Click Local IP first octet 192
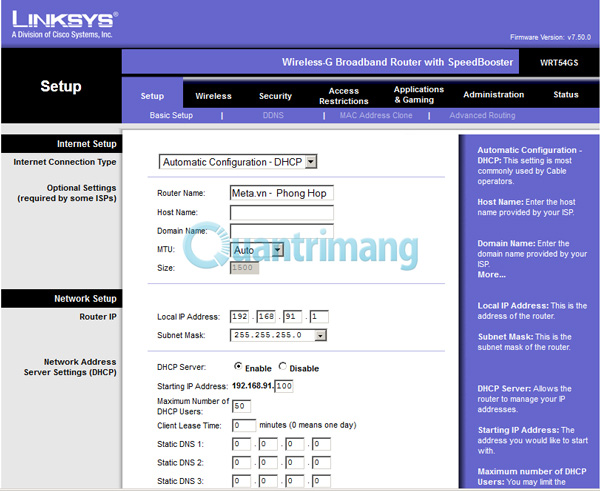The width and height of the screenshot is (600, 491). pyautogui.click(x=240, y=316)
